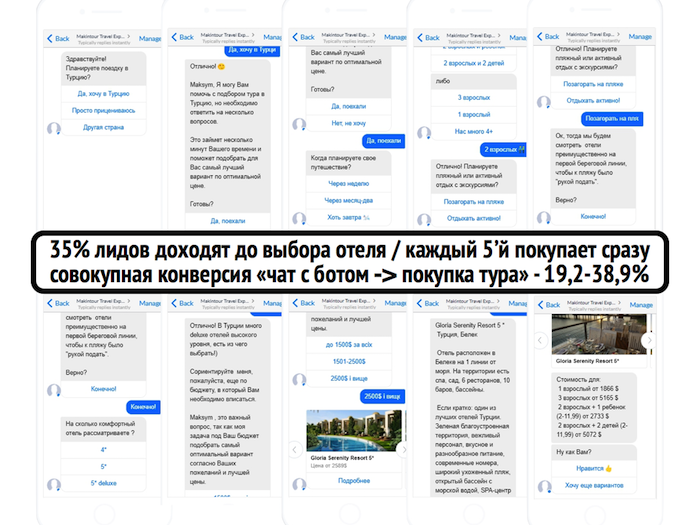The width and height of the screenshot is (700, 525).
Task: Show next hotel photo in price-list chat
Action: (650, 340)
